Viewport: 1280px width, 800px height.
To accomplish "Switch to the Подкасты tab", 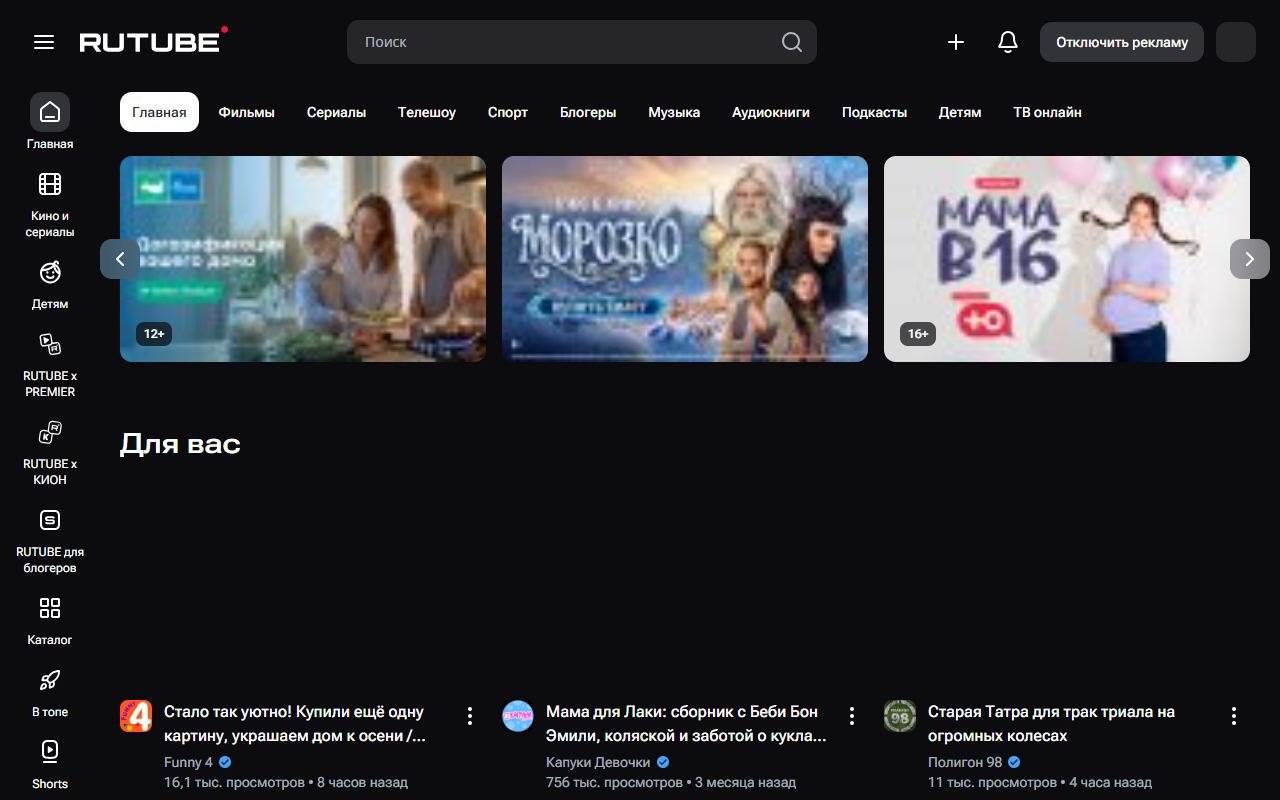I will point(874,112).
